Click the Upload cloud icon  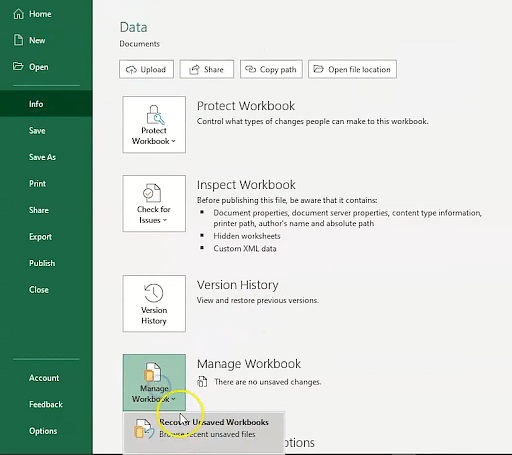point(131,69)
